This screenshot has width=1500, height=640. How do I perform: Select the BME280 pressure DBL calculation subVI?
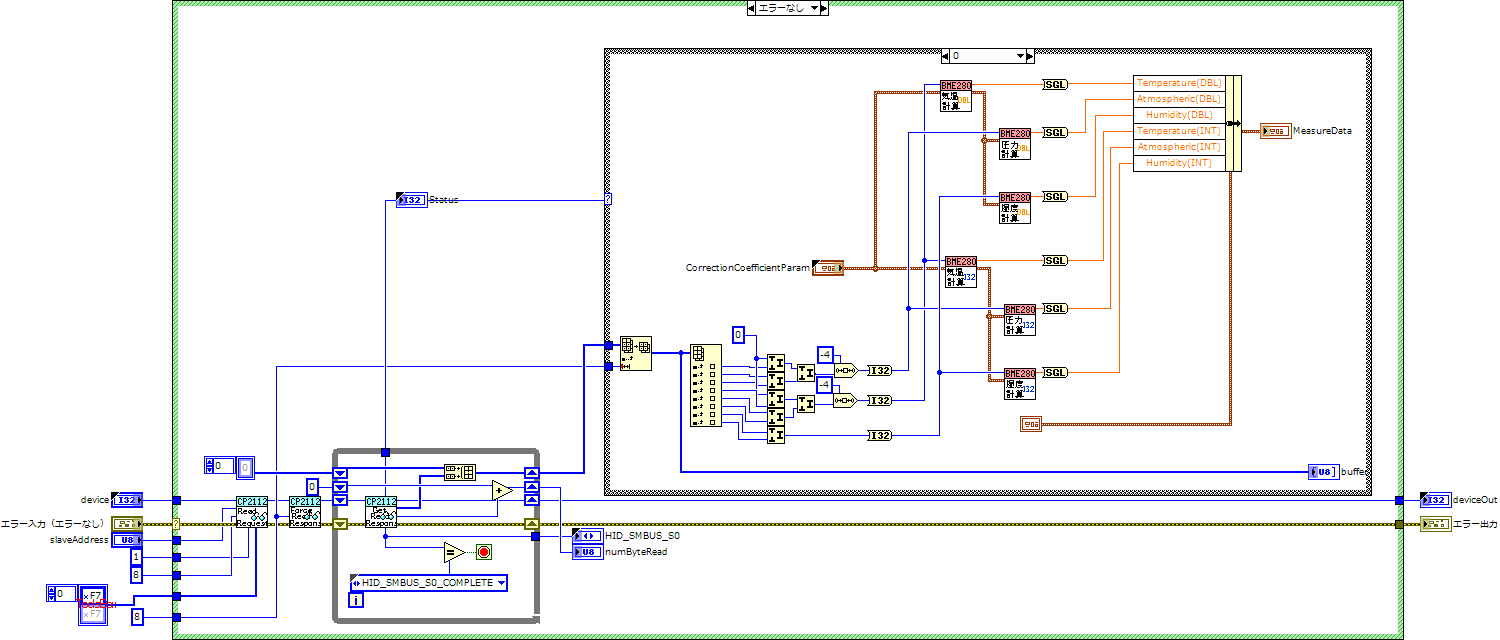pyautogui.click(x=1015, y=144)
